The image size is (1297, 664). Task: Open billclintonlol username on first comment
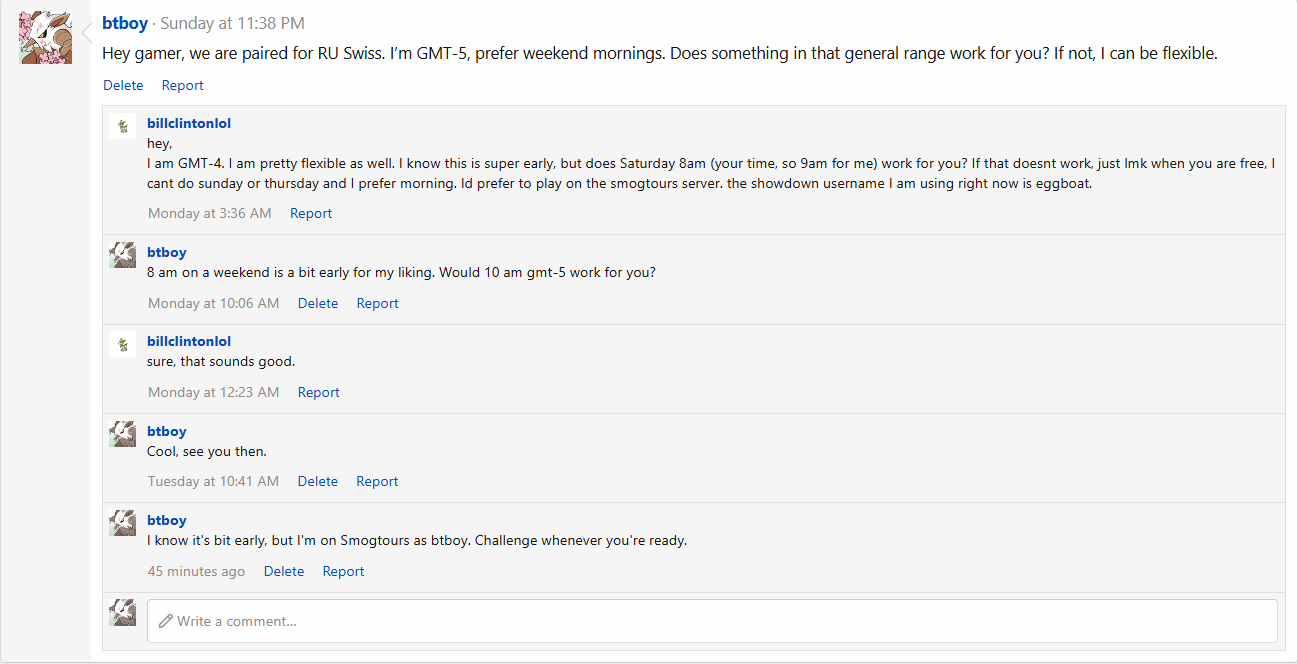coord(189,123)
